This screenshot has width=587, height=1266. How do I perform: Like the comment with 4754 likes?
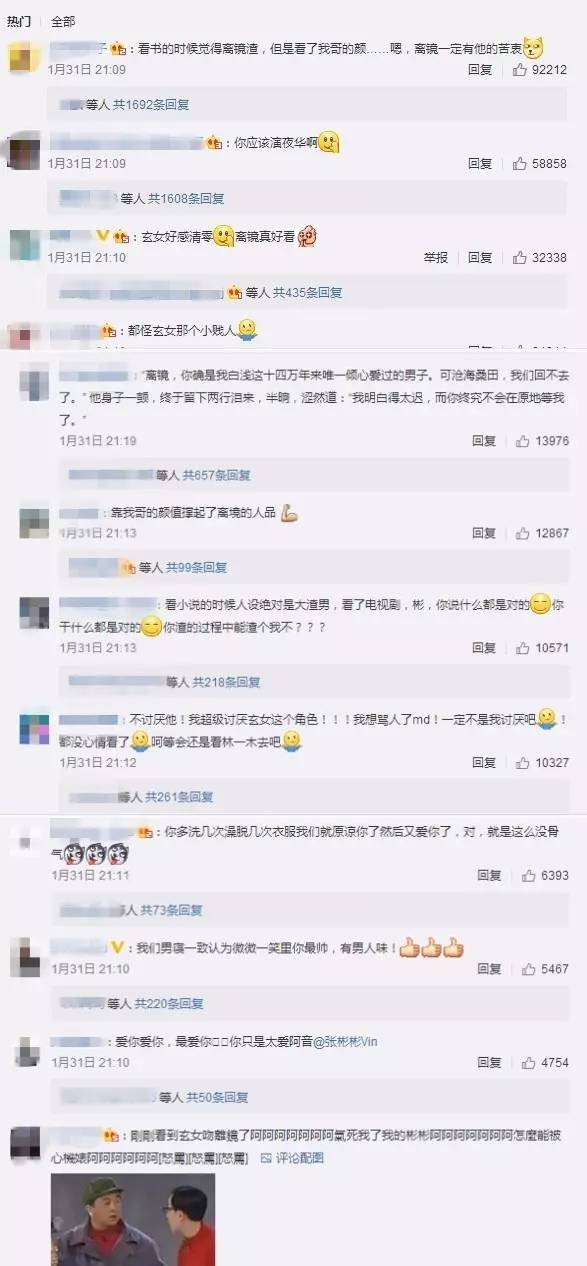coord(528,1063)
